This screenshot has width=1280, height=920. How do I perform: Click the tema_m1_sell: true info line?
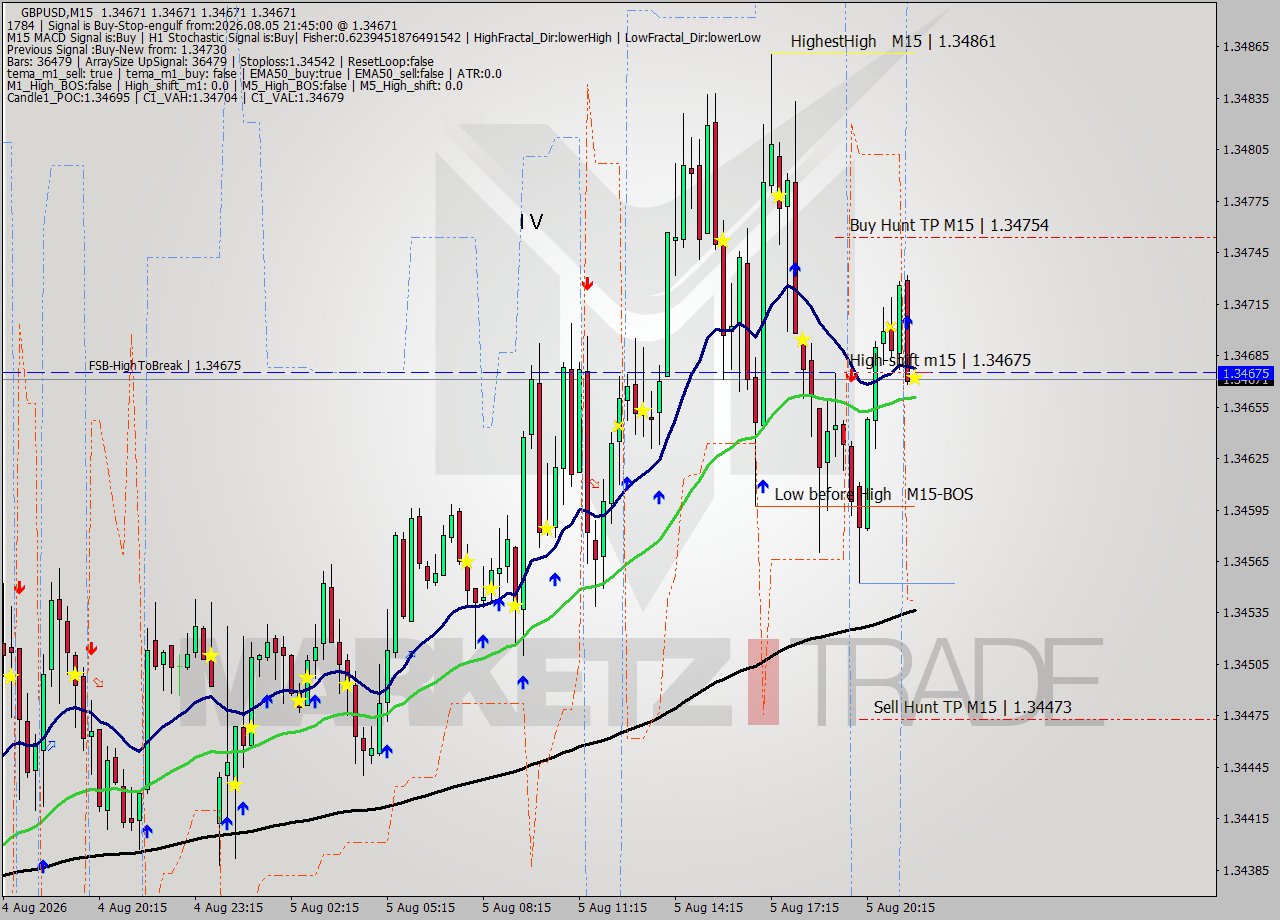tap(254, 73)
